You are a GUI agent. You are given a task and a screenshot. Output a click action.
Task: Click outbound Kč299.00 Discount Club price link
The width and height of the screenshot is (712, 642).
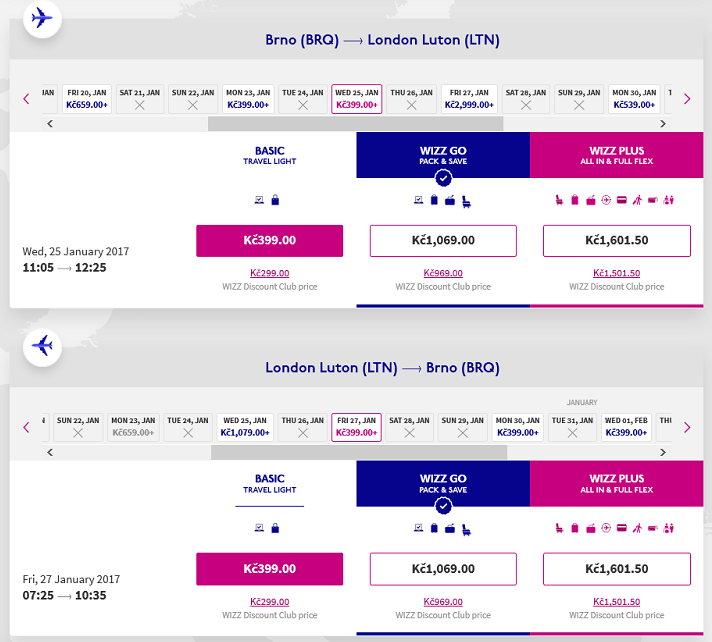(x=270, y=273)
